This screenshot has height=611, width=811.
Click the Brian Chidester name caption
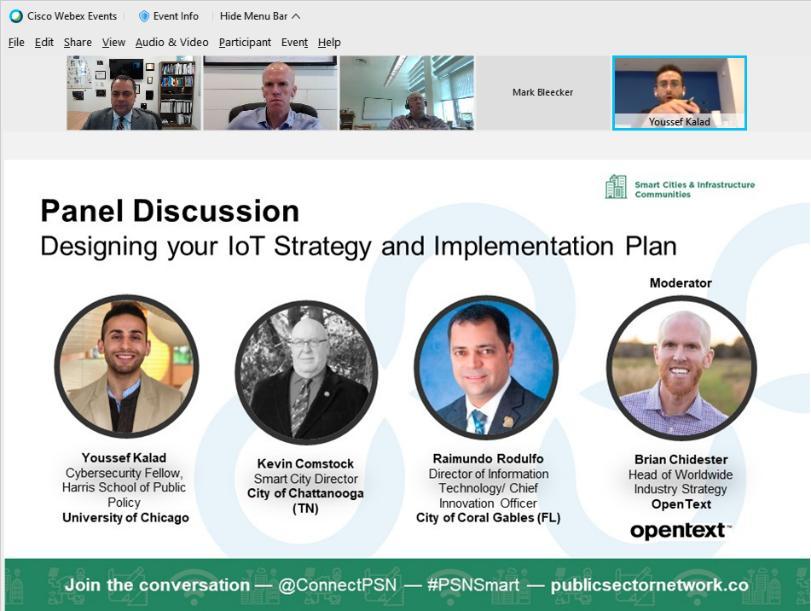point(681,459)
